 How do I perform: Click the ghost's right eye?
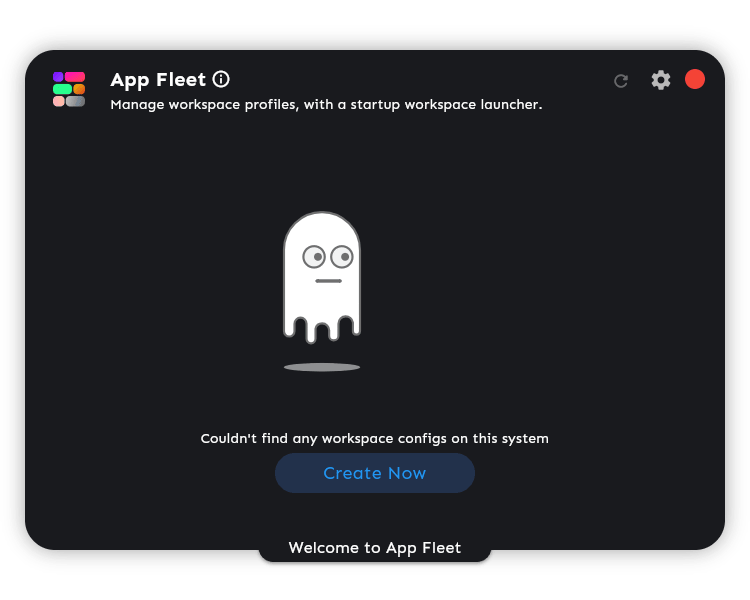pos(341,257)
